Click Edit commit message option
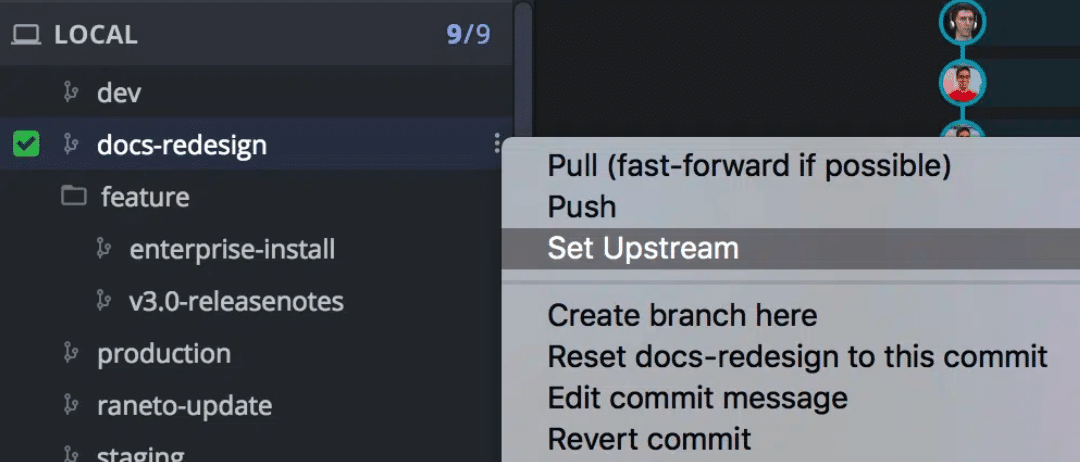 coord(697,397)
